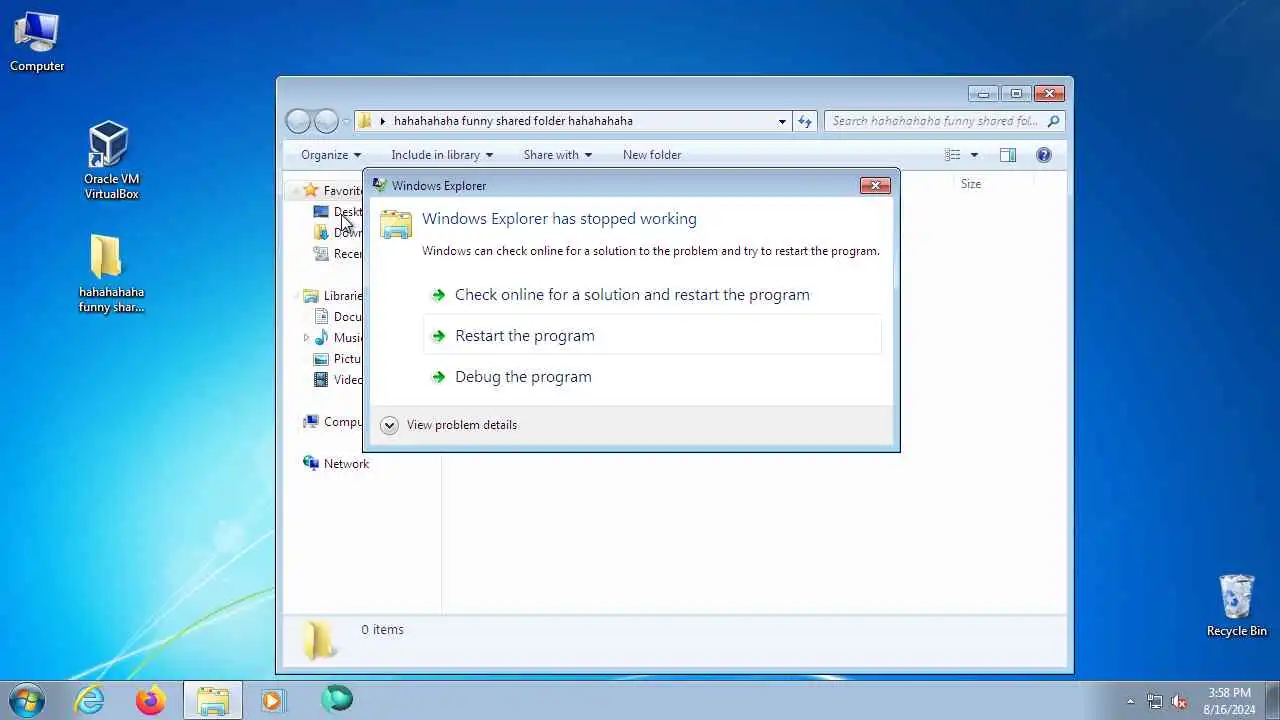The height and width of the screenshot is (720, 1280).
Task: Select the Videos library
Action: coord(337,380)
